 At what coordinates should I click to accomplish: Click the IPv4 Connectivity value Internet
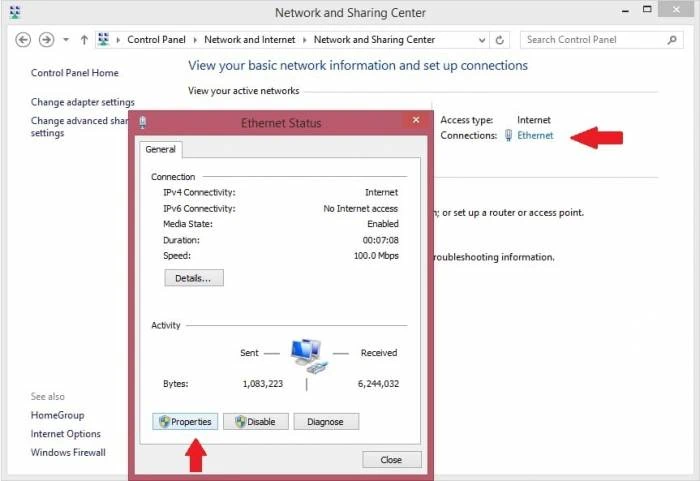coord(381,192)
